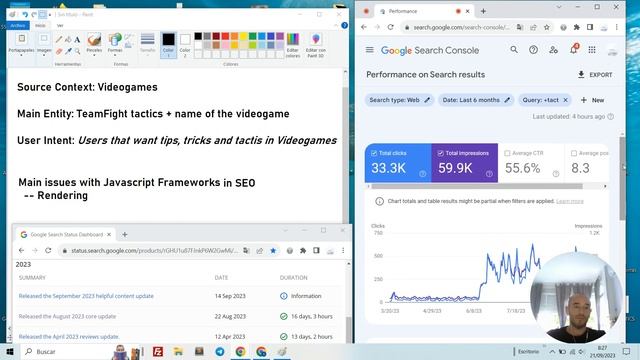Open the Telegram taskbar icon
Screen dimensions: 640x360
220,351
